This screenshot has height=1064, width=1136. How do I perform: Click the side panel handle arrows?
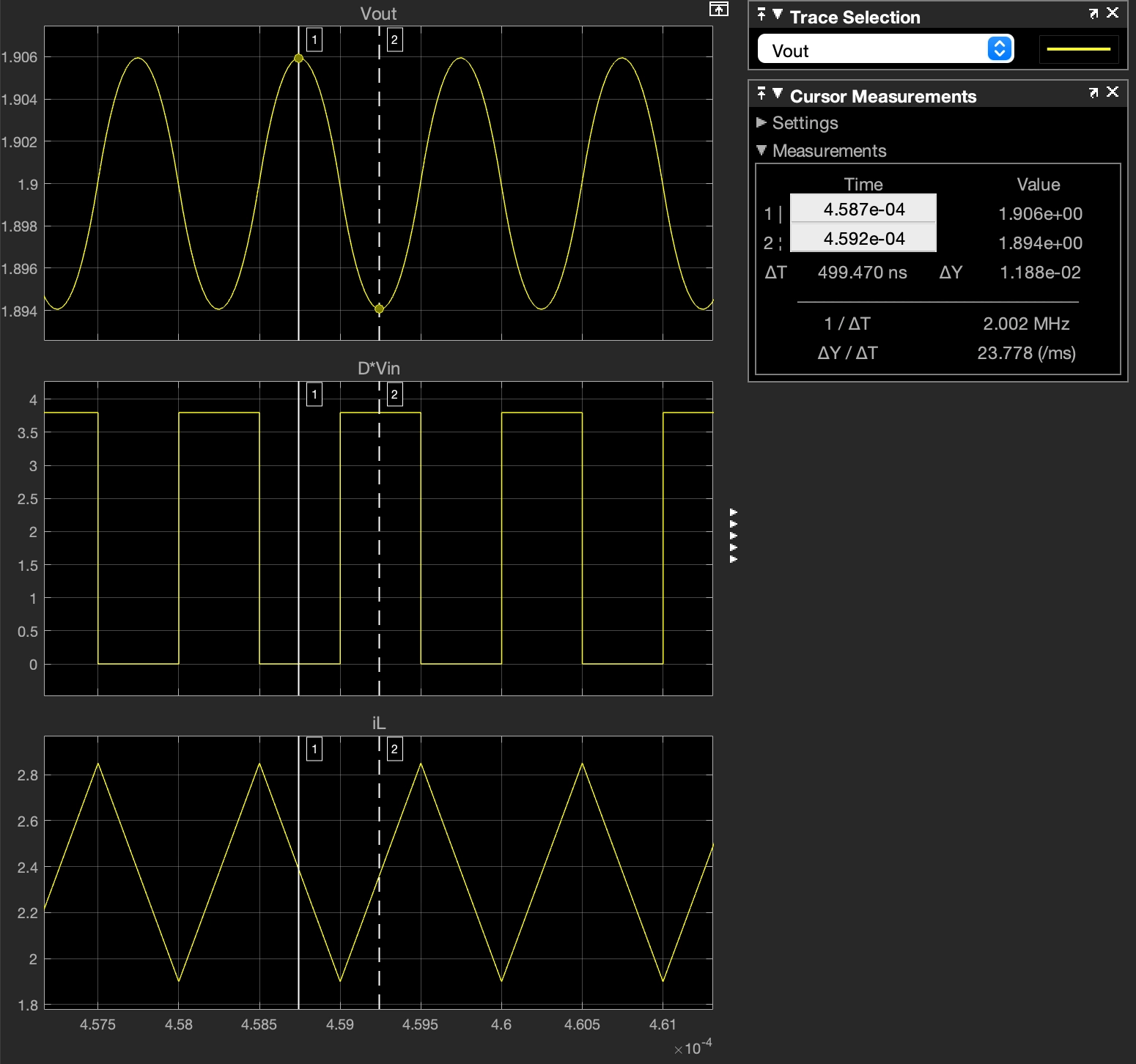[734, 536]
